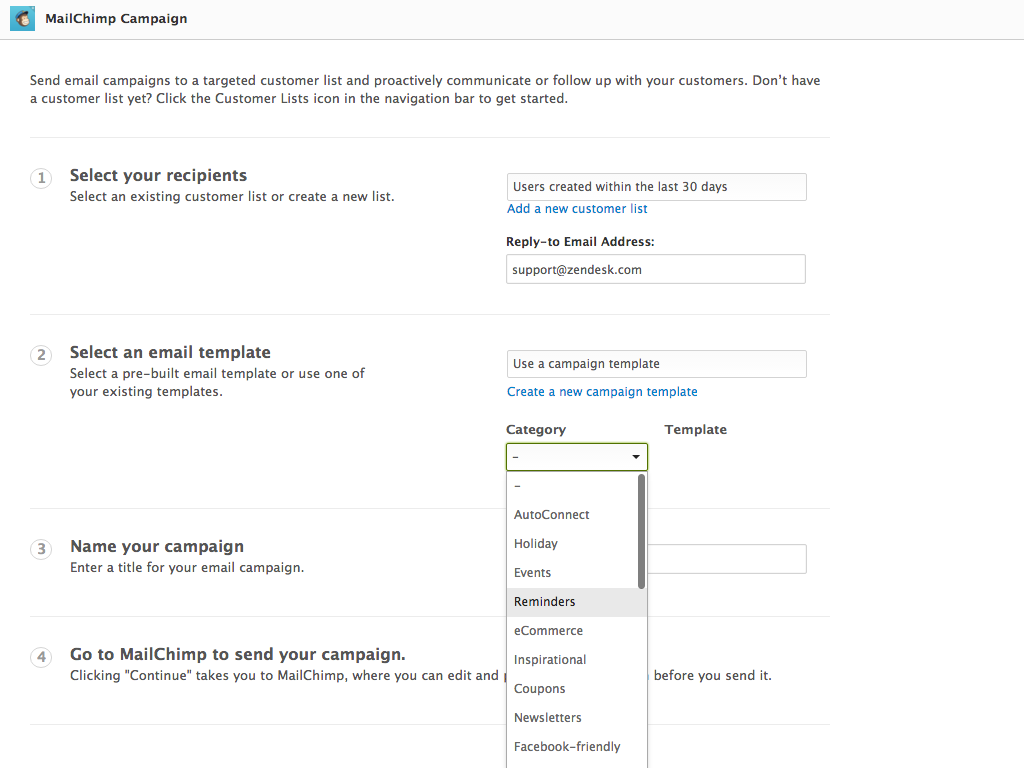Click the step 2 numbered circle
1024x768 pixels.
tap(41, 355)
